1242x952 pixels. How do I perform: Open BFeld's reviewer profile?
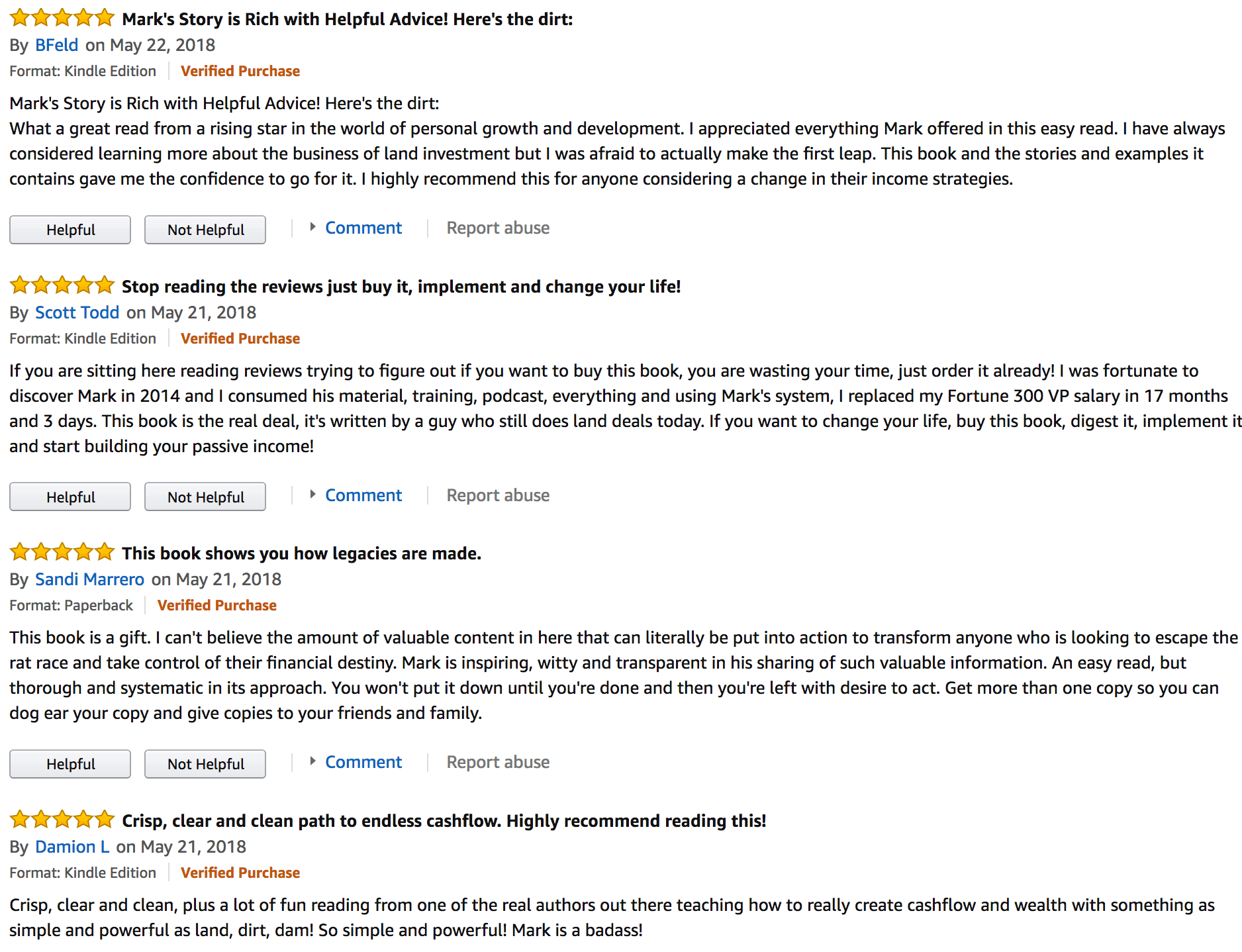coord(56,45)
